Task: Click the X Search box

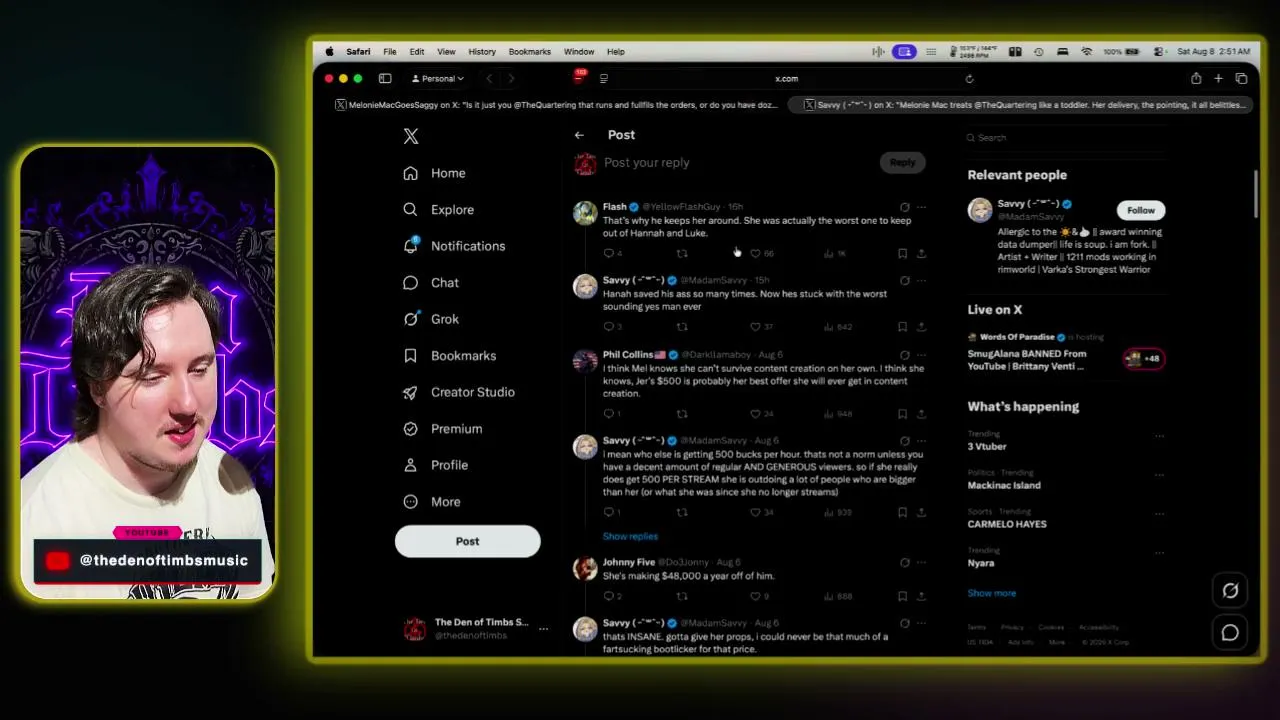Action: tap(1066, 138)
